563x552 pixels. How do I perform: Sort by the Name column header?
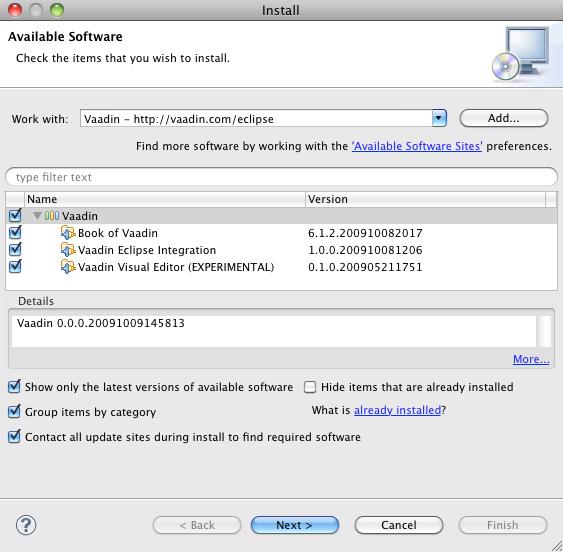pos(165,199)
